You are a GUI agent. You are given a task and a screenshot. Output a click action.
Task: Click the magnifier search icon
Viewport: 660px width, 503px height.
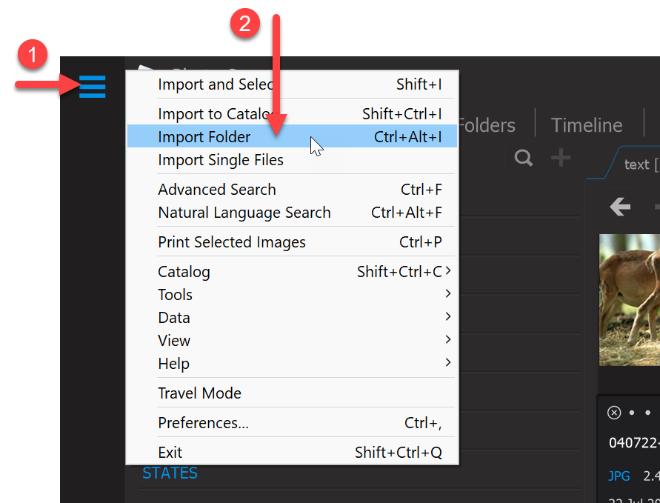click(x=524, y=159)
